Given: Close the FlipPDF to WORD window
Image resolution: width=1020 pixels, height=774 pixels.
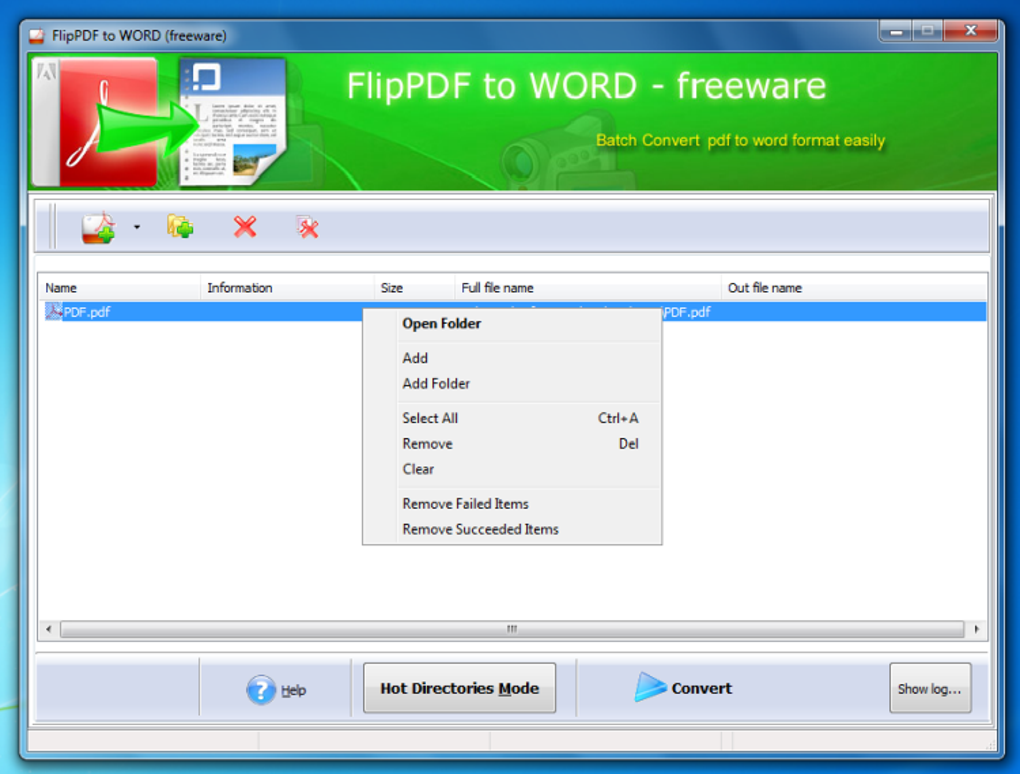Looking at the screenshot, I should pos(971,31).
